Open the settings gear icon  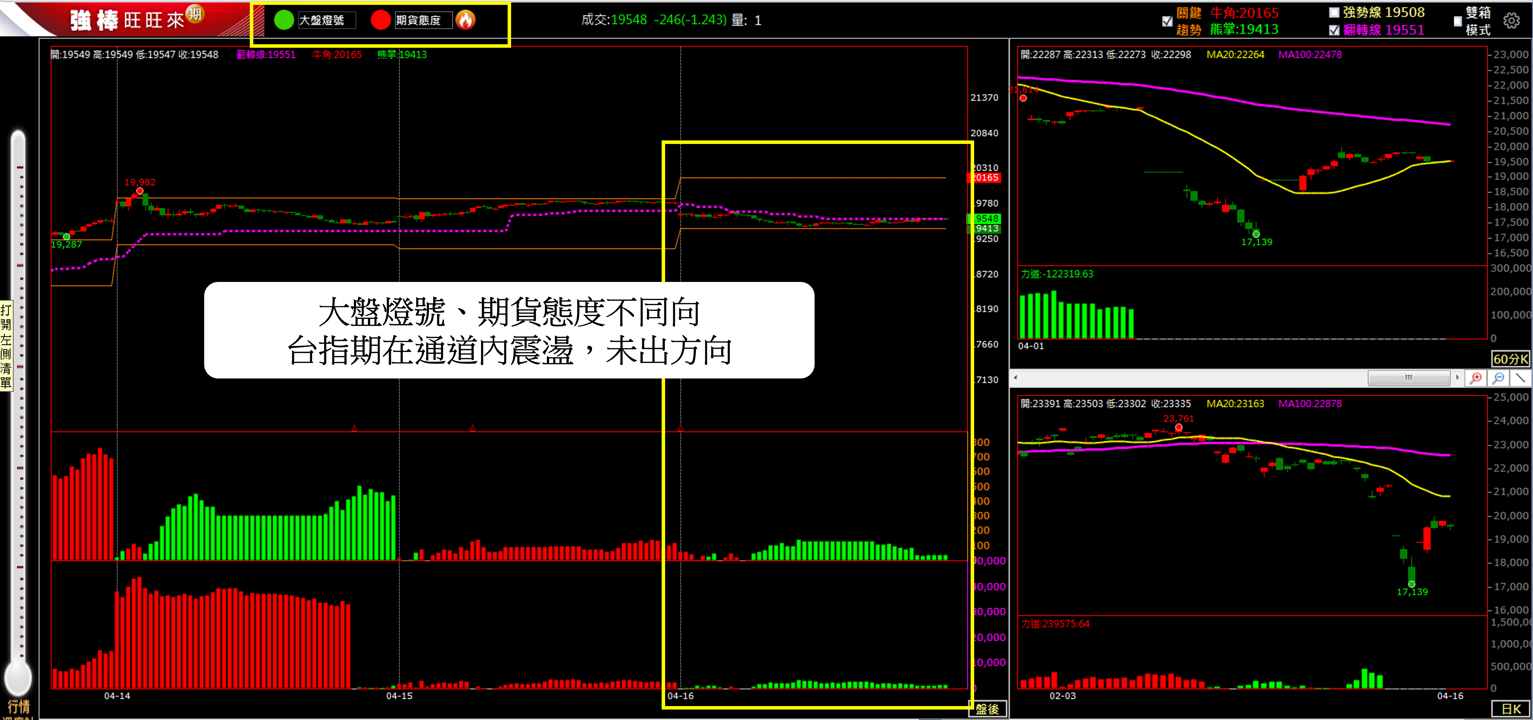[x=1511, y=20]
